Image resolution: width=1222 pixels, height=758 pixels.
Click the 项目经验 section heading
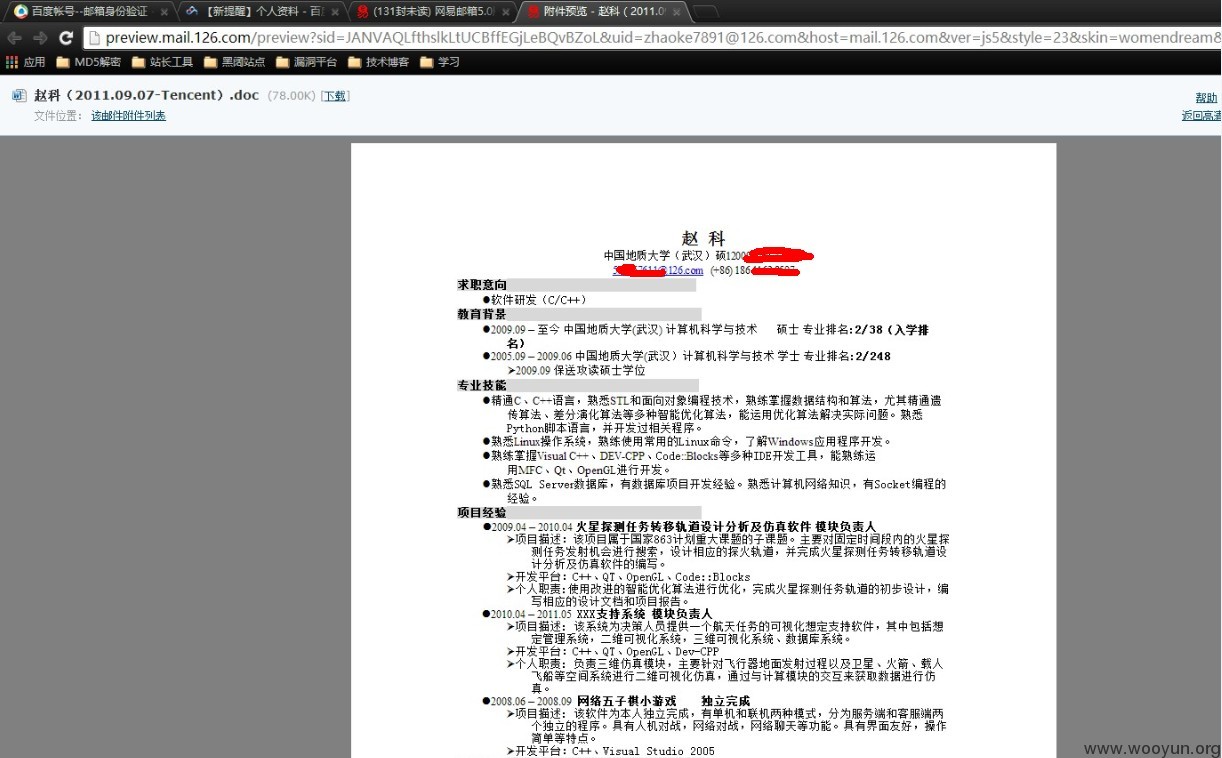point(482,512)
